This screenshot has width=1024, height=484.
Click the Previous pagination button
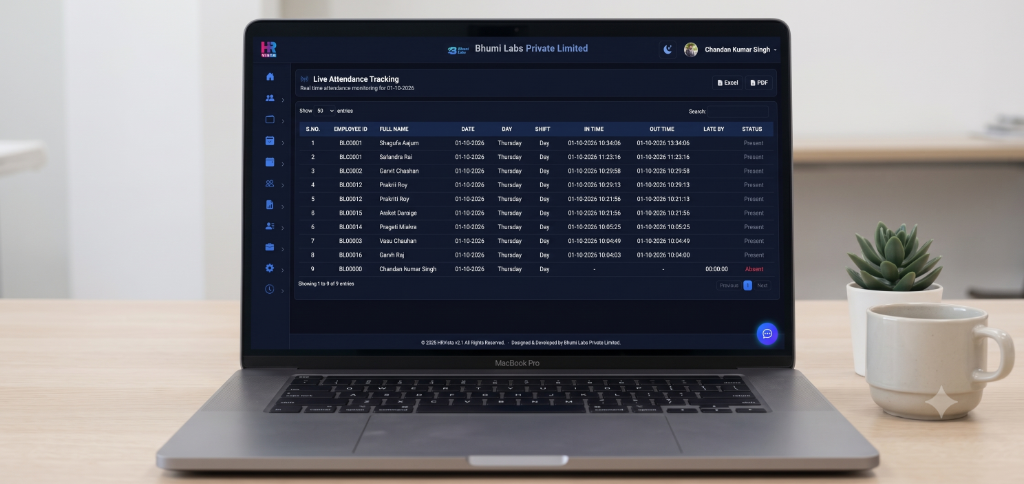(729, 285)
